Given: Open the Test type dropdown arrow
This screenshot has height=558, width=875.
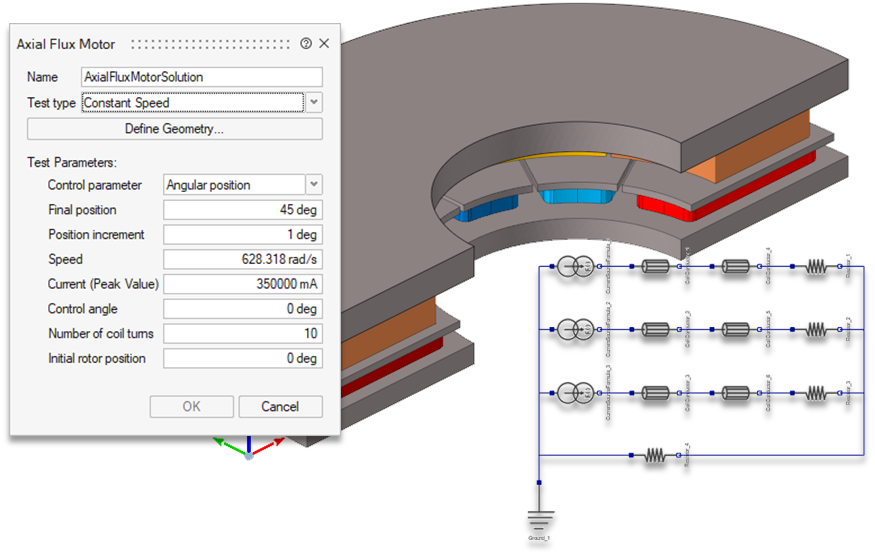Looking at the screenshot, I should coord(314,102).
